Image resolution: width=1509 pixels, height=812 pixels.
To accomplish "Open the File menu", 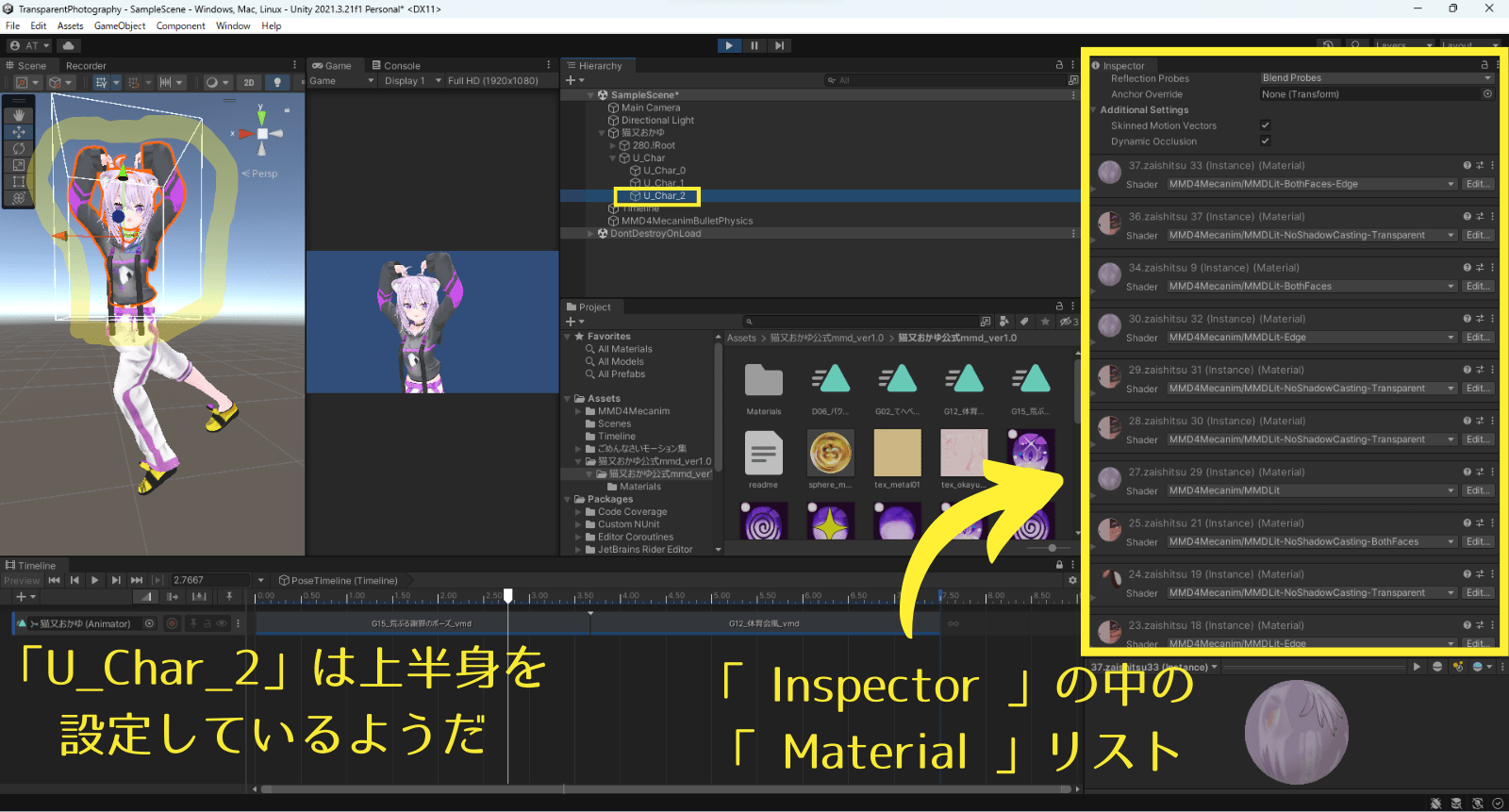I will tap(12, 25).
